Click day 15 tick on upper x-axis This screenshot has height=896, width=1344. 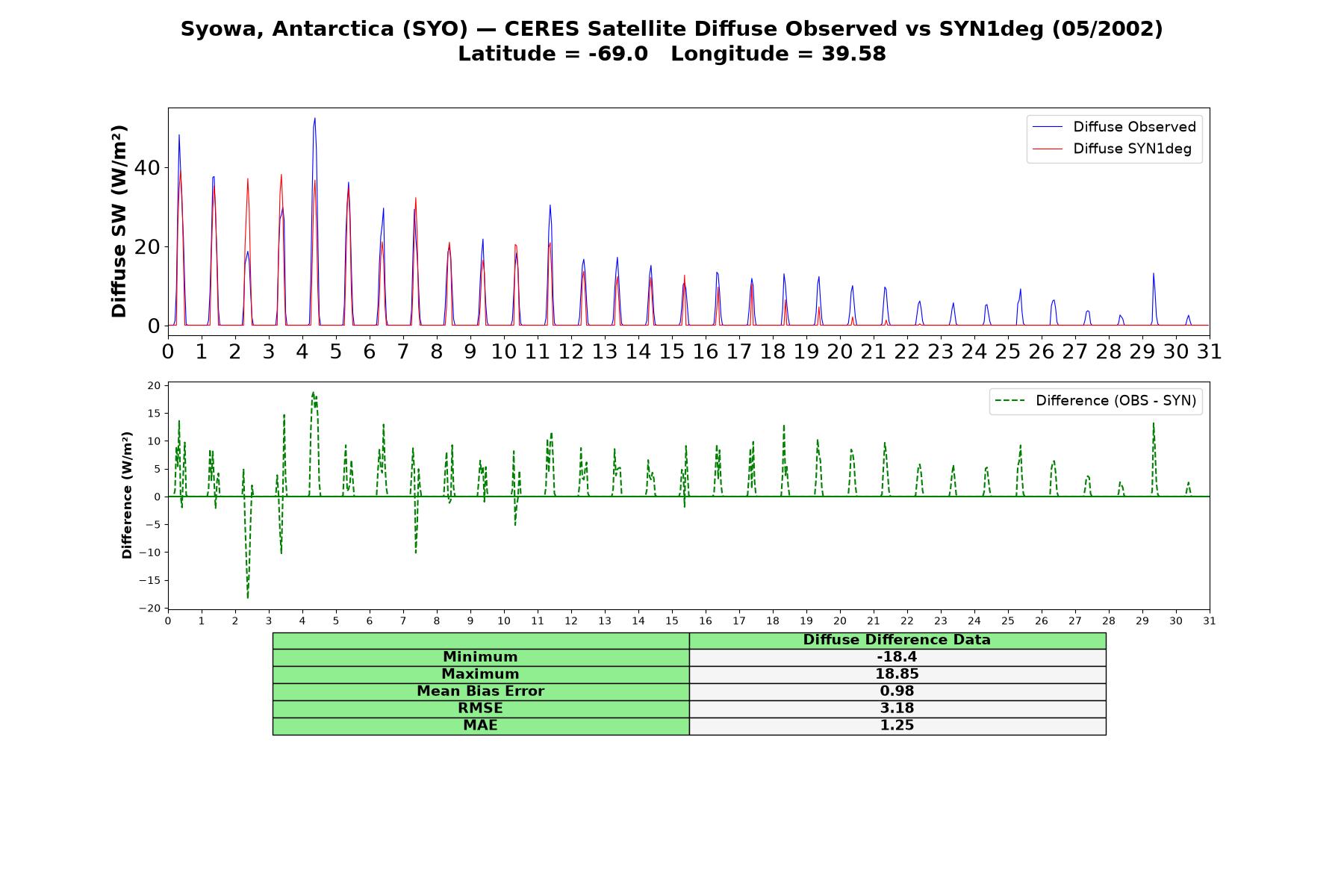[671, 351]
